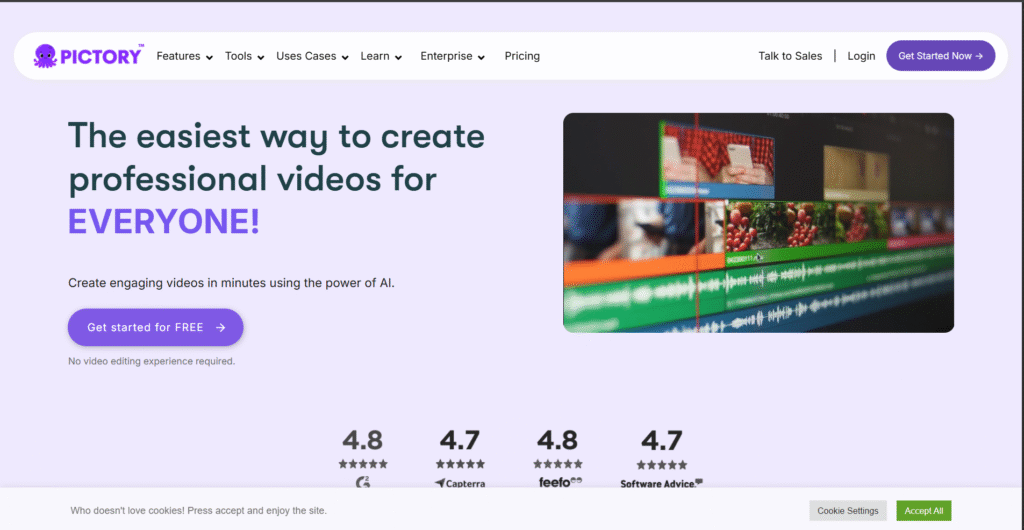Accept all cookies
Screen dimensions: 1024x530
pyautogui.click(x=923, y=510)
